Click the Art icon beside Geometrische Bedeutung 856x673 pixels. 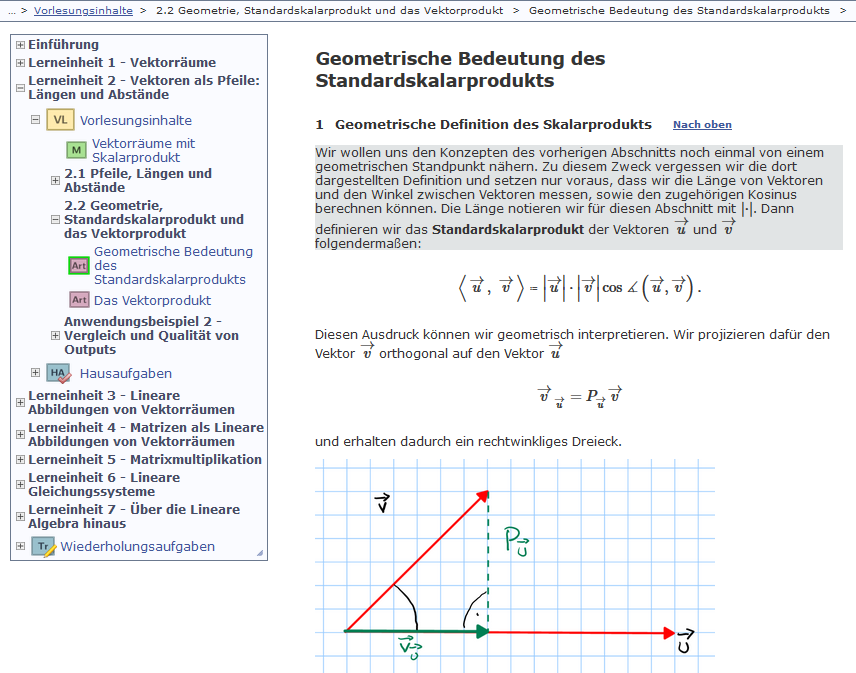(79, 265)
